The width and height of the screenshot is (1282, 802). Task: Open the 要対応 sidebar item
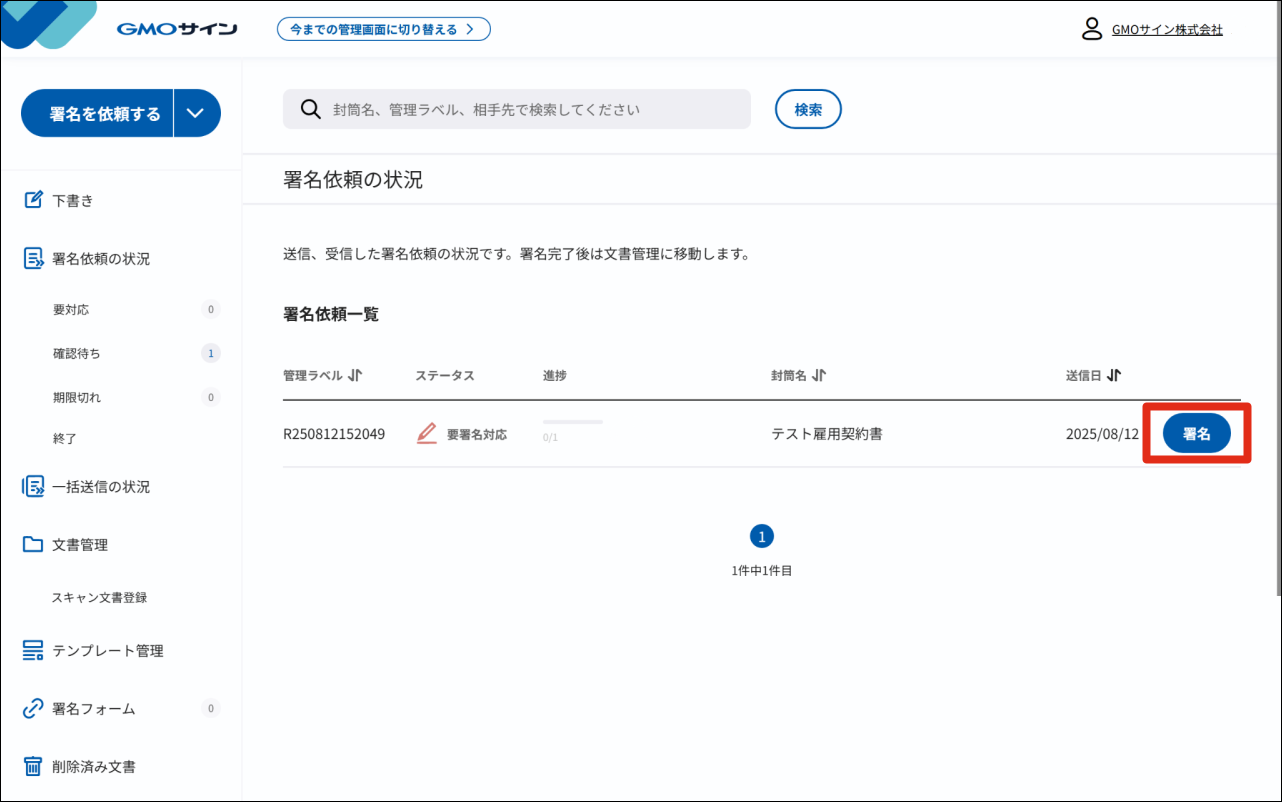pos(71,310)
